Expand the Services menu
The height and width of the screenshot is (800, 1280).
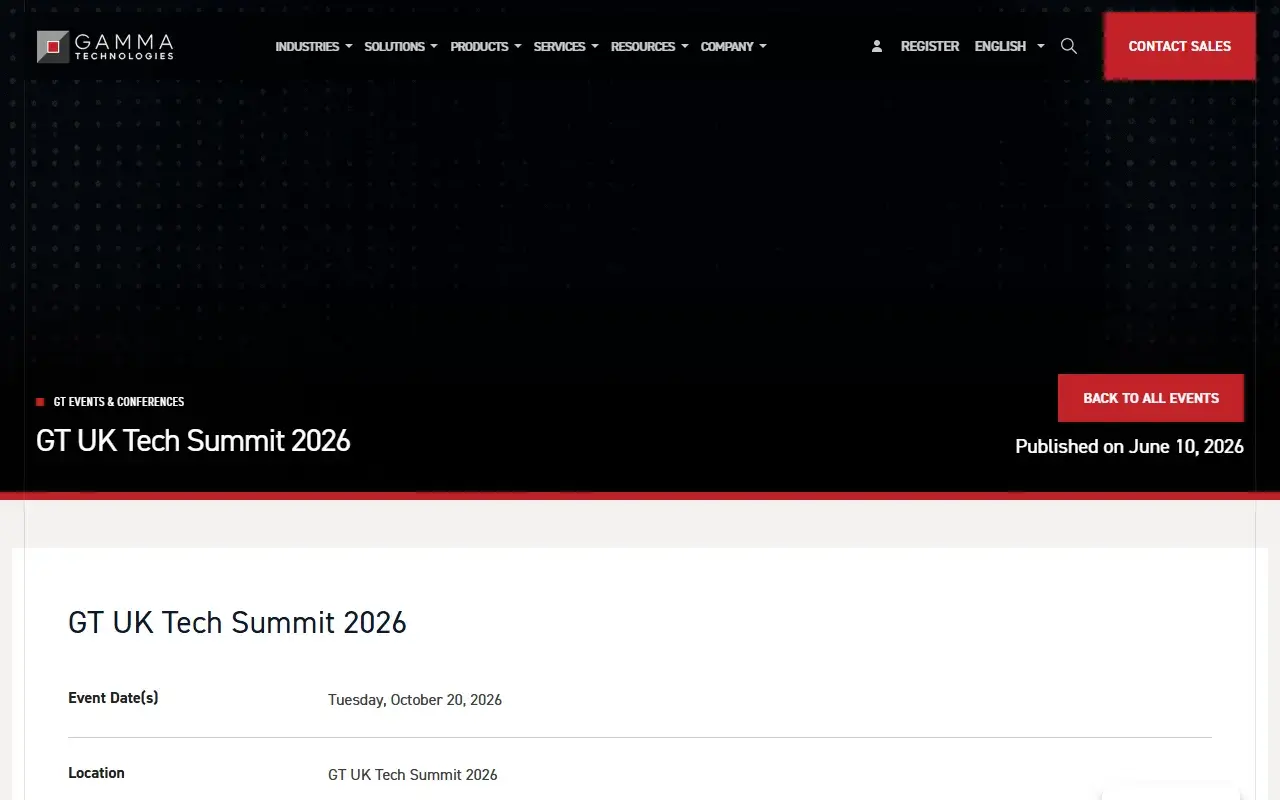tap(566, 46)
